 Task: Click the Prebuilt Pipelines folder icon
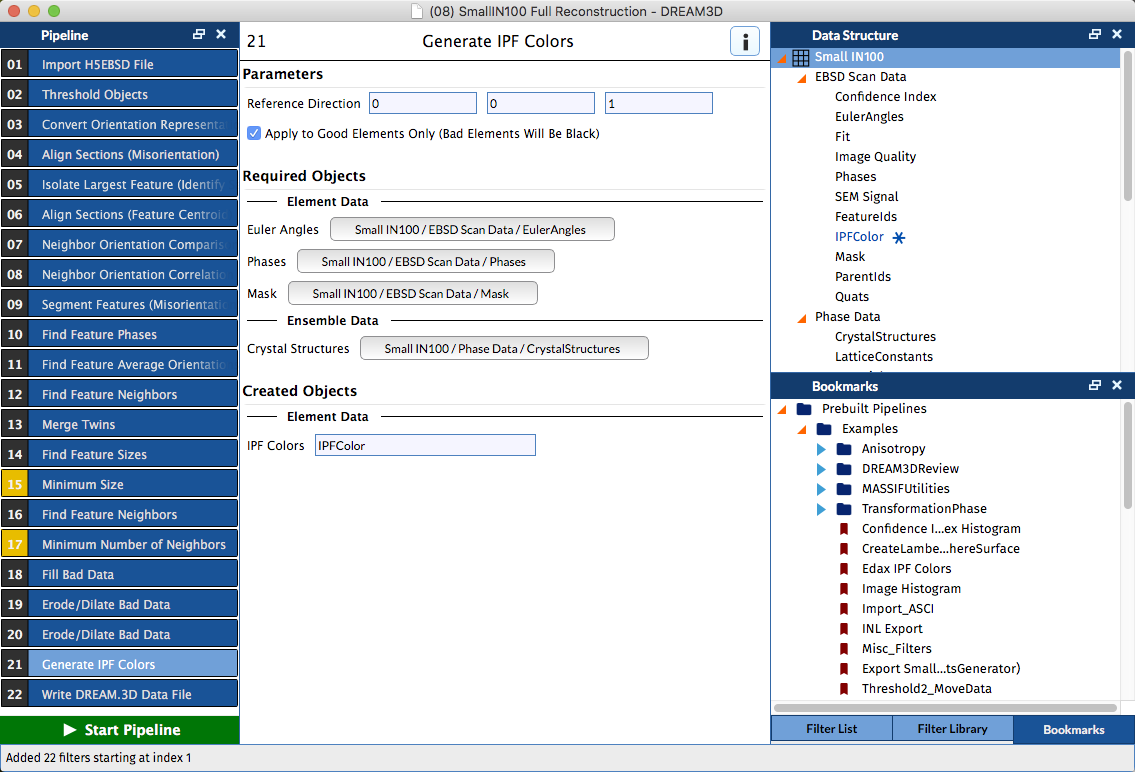(x=803, y=409)
